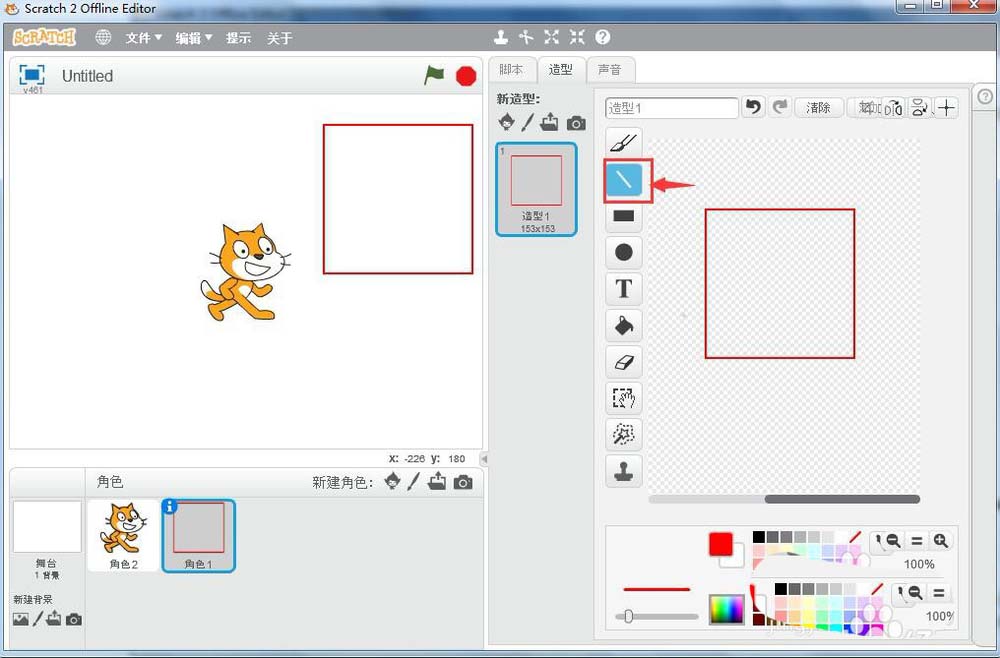
Task: Set costume center crosshair
Action: (x=946, y=108)
